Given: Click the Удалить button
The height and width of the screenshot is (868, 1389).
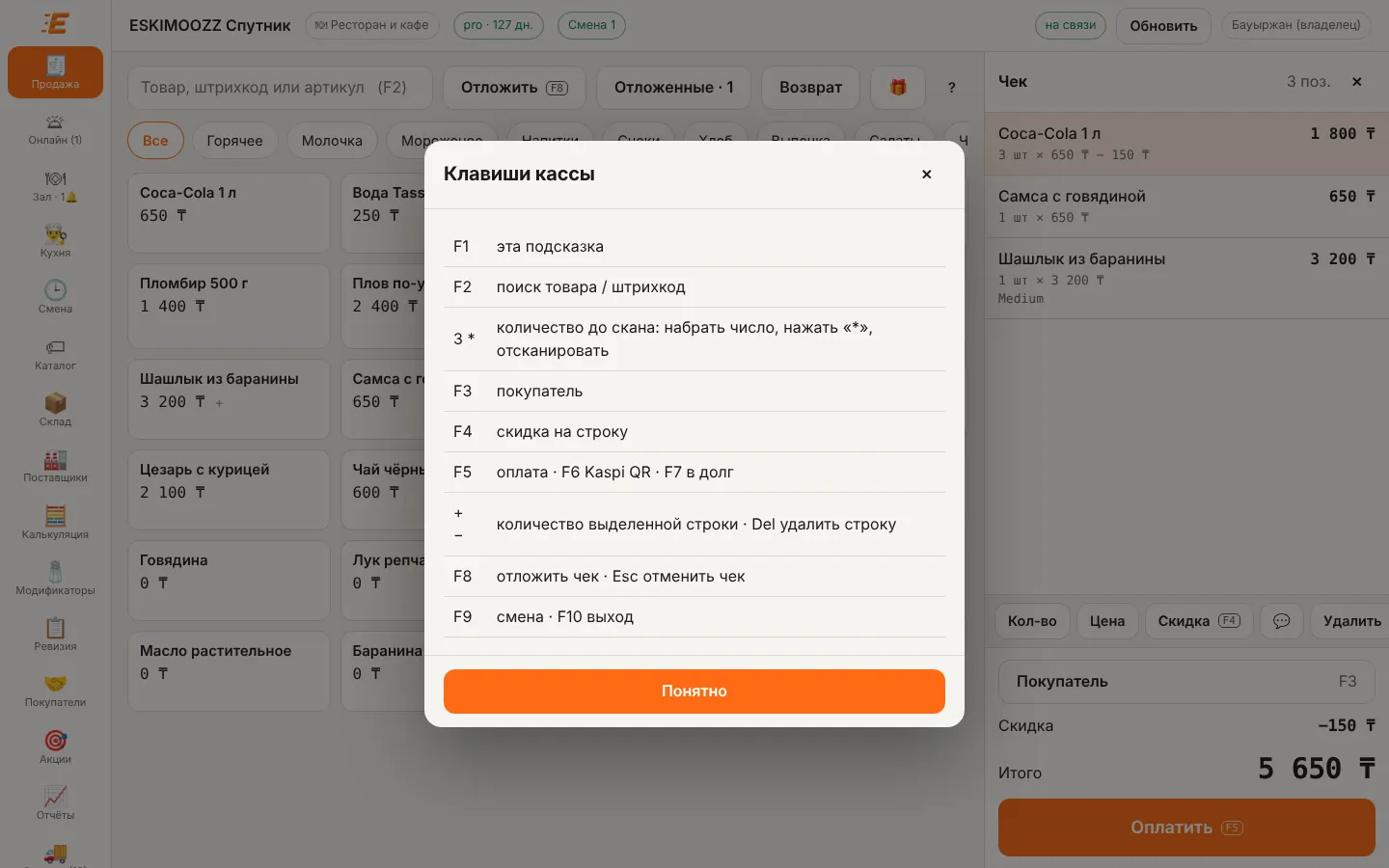Looking at the screenshot, I should click(1351, 621).
